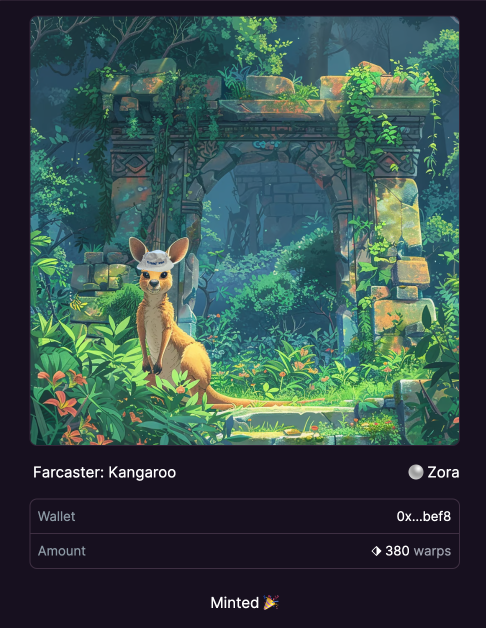This screenshot has height=628, width=486.
Task: Select the wallet address 0x...bef8
Action: pyautogui.click(x=423, y=516)
